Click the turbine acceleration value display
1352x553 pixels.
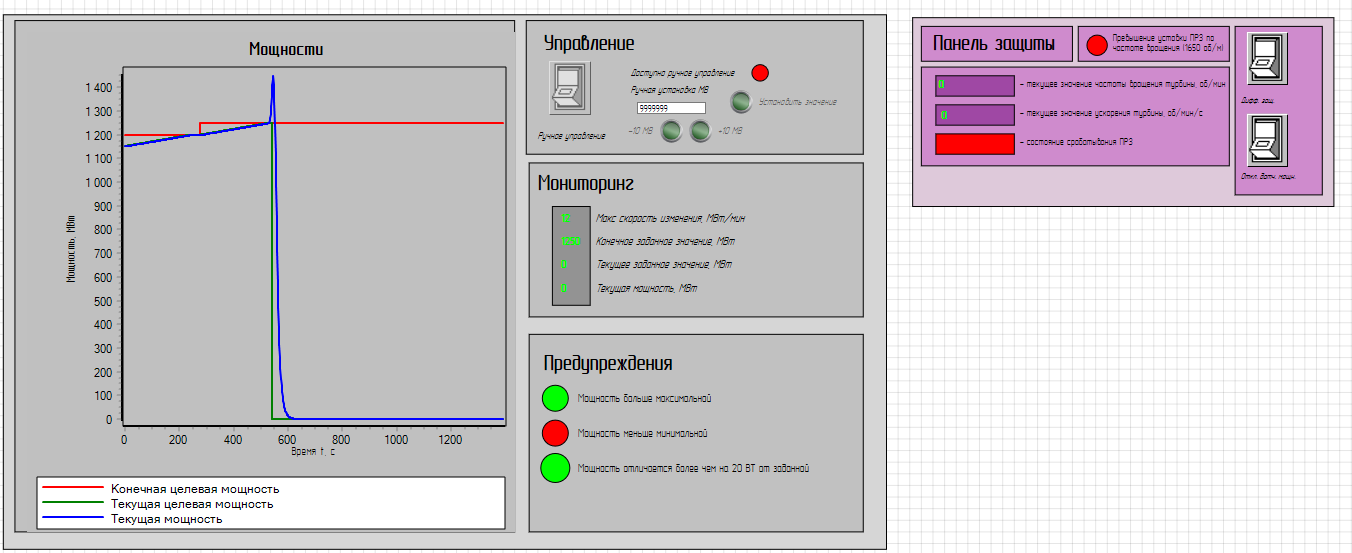pyautogui.click(x=975, y=115)
